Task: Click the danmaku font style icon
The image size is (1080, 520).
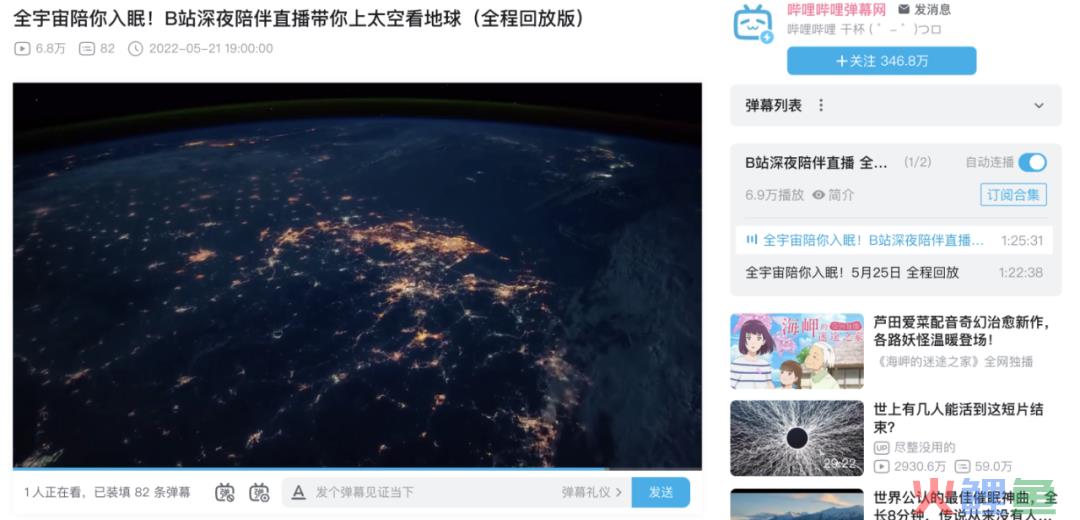Action: pyautogui.click(x=298, y=492)
